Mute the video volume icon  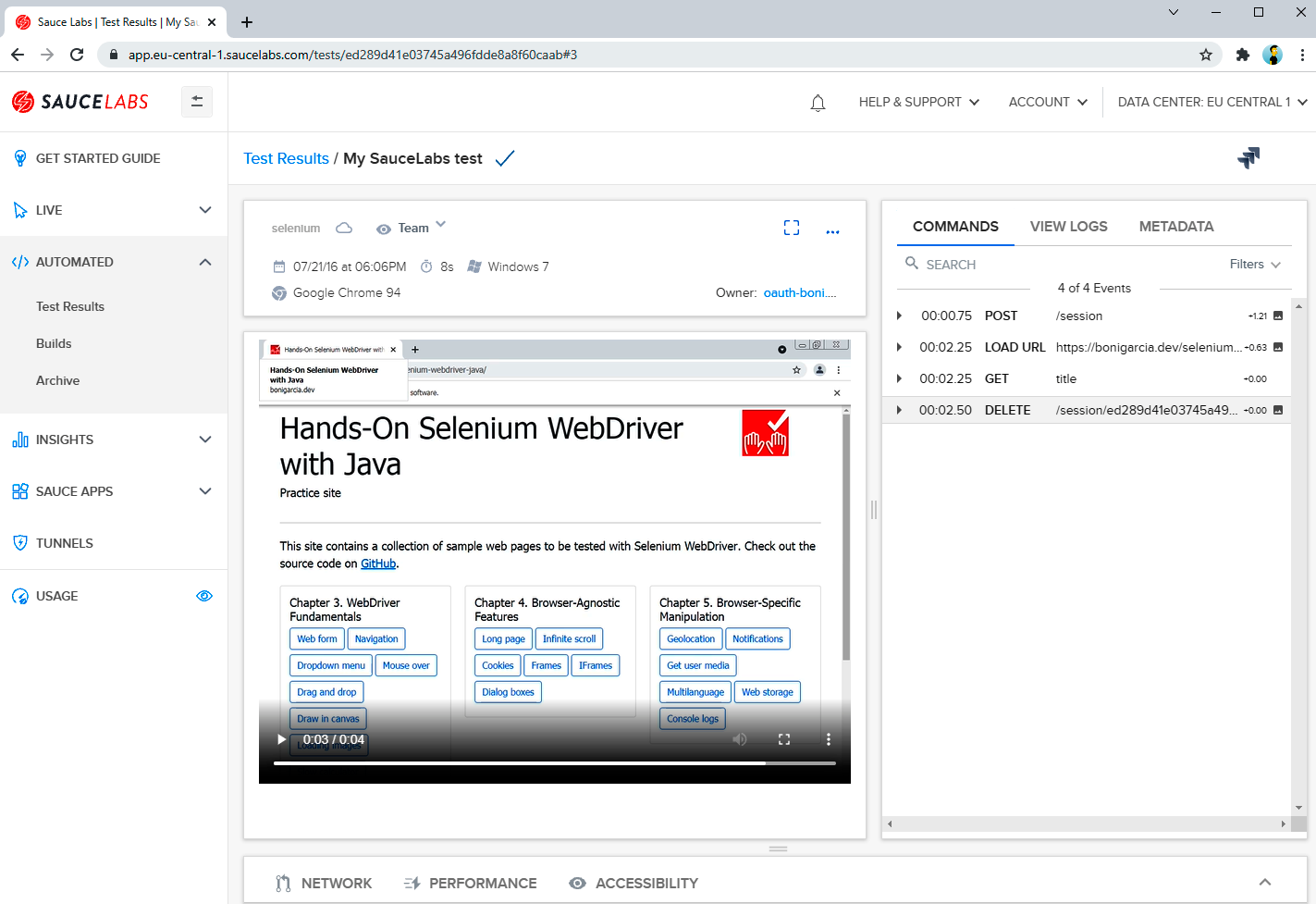[740, 739]
